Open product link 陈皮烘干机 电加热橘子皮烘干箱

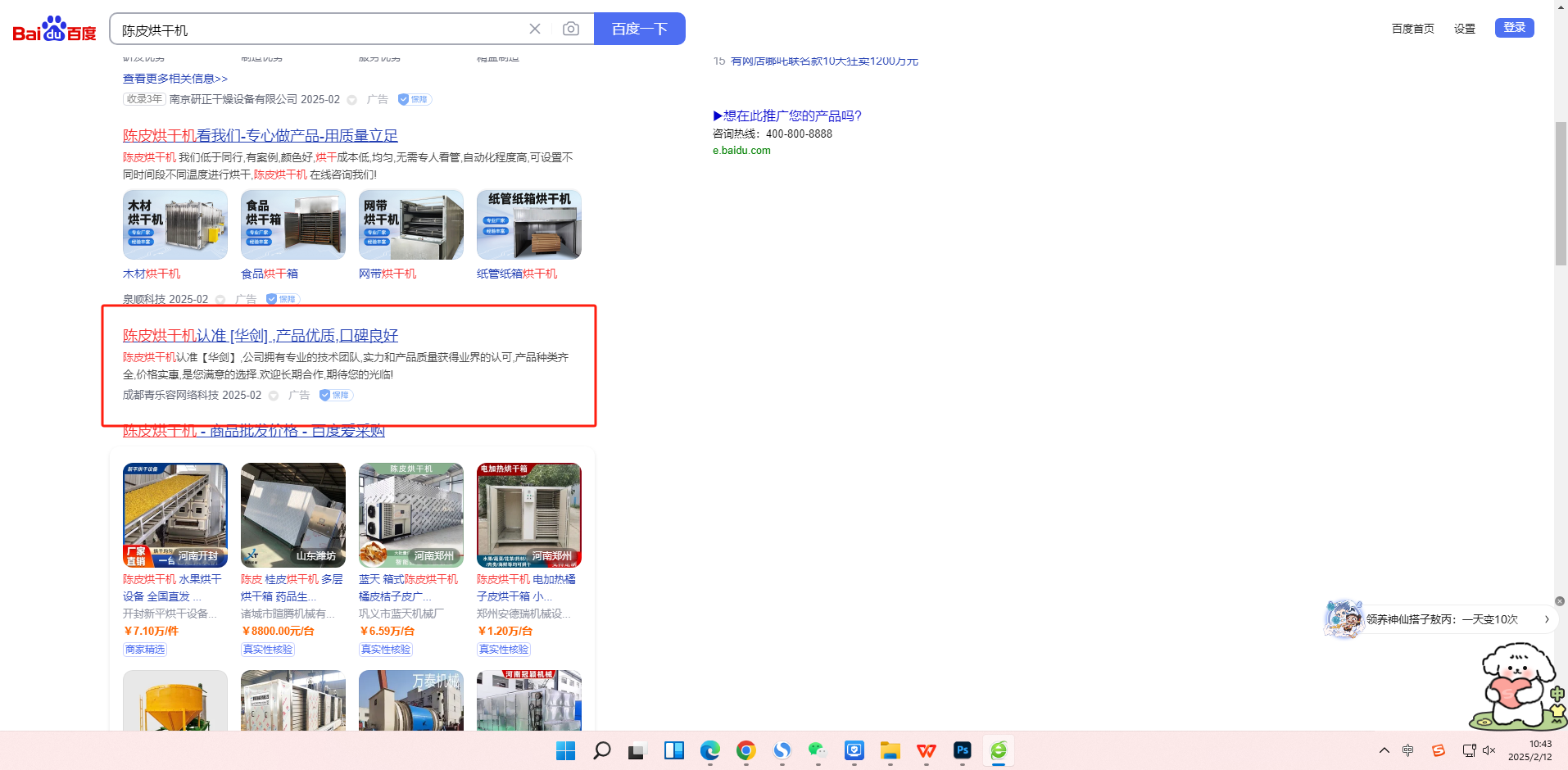point(526,588)
